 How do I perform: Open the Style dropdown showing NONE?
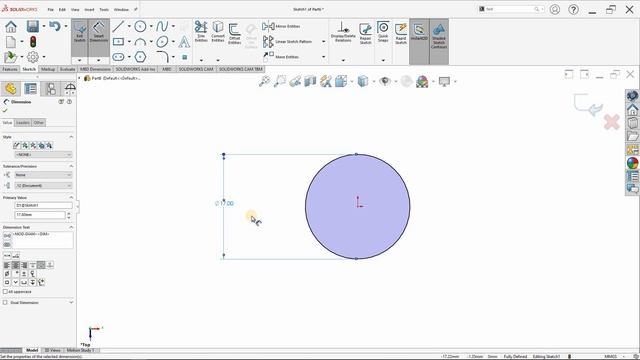[43, 155]
